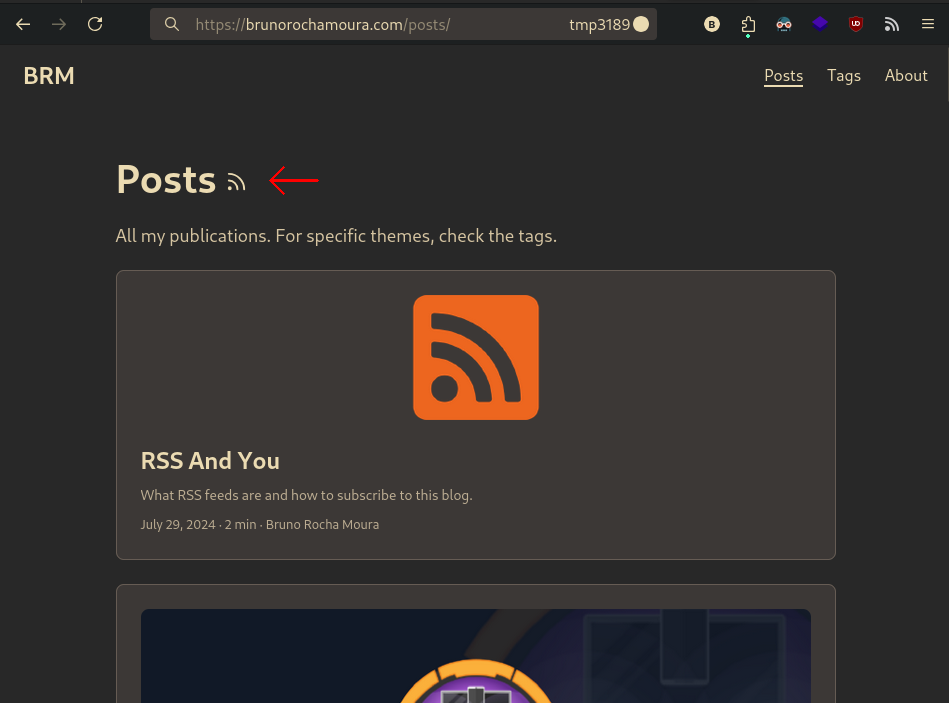Click the round B extension icon

pyautogui.click(x=712, y=24)
